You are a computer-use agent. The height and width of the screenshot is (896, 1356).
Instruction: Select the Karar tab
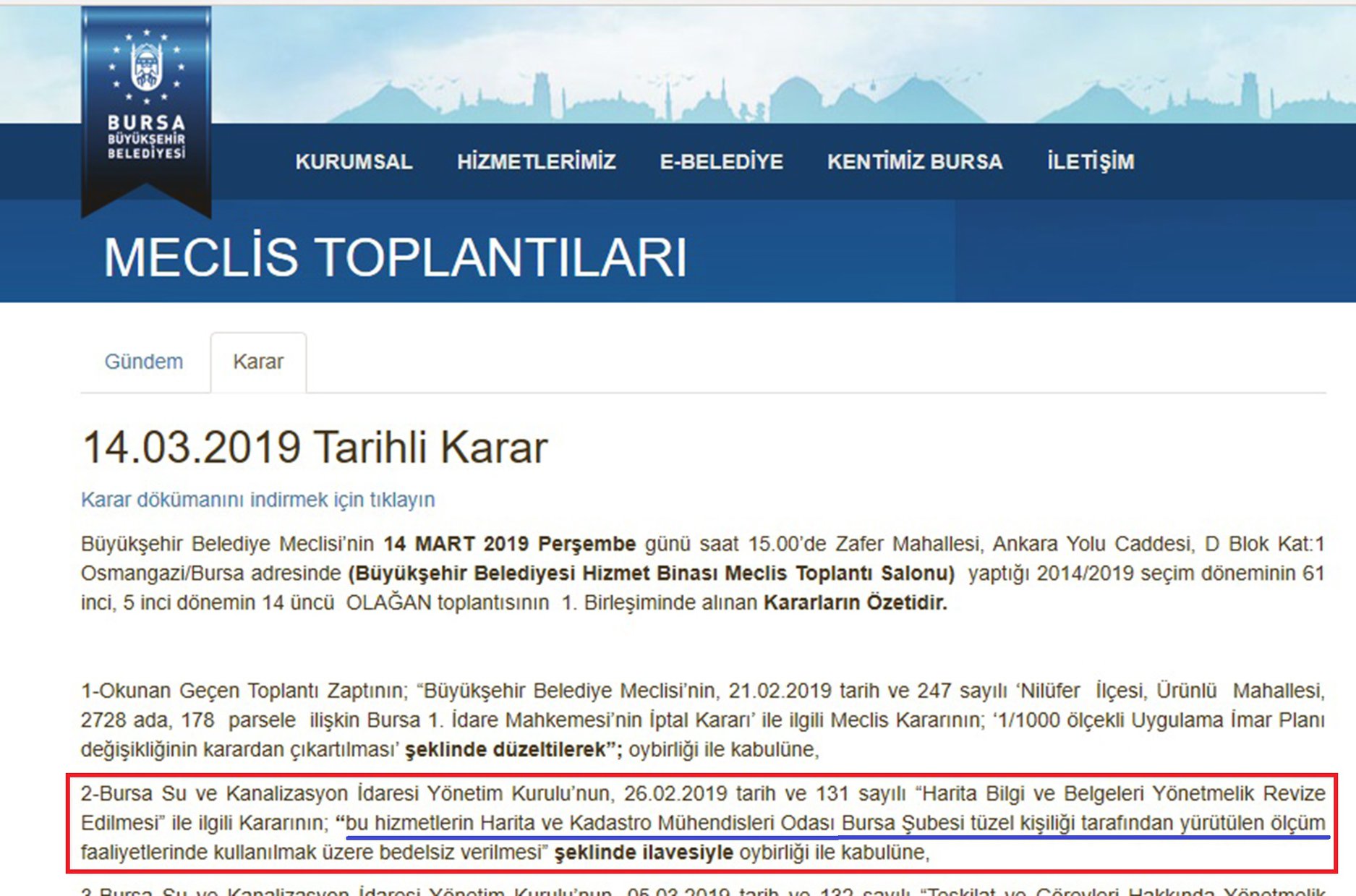point(258,362)
